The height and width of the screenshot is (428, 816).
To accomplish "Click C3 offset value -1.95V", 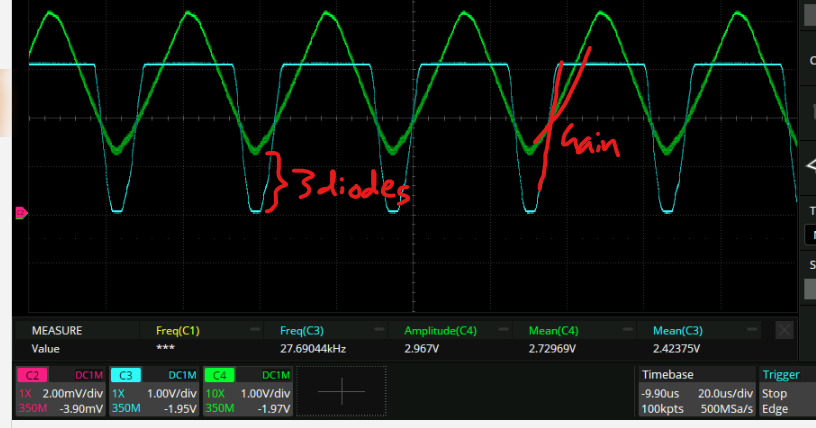I will click(x=177, y=408).
